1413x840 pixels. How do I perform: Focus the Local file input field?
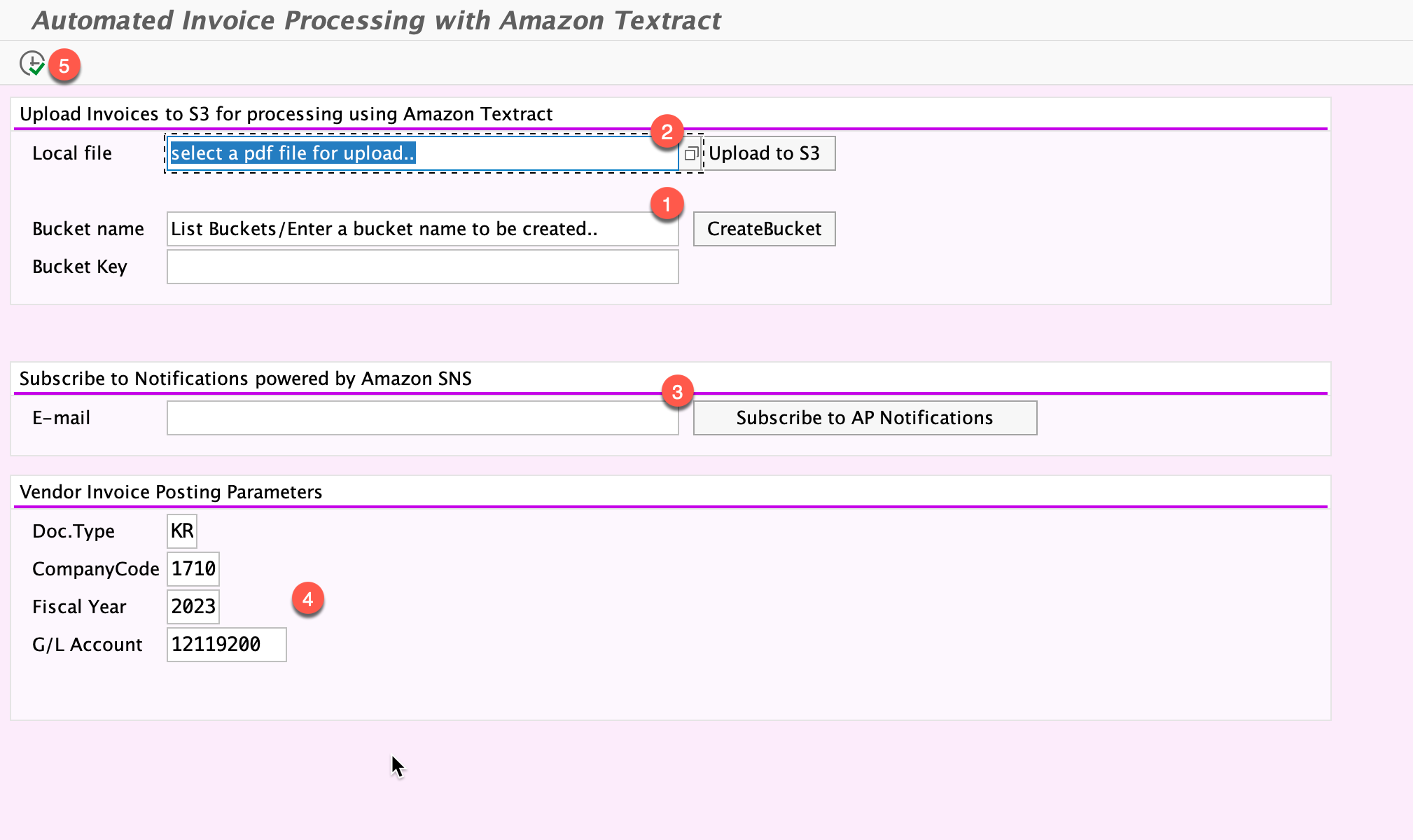pos(422,153)
